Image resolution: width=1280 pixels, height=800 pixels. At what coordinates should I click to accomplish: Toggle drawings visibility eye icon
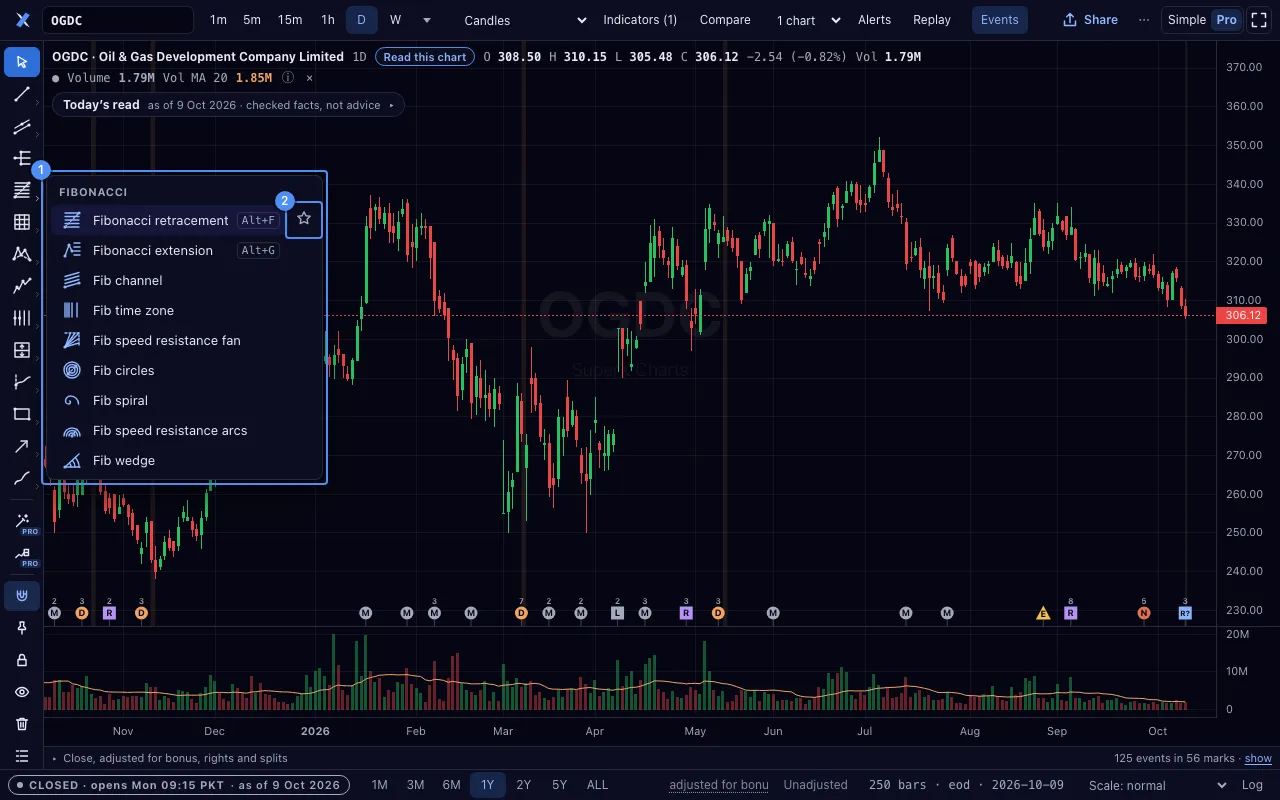[22, 692]
